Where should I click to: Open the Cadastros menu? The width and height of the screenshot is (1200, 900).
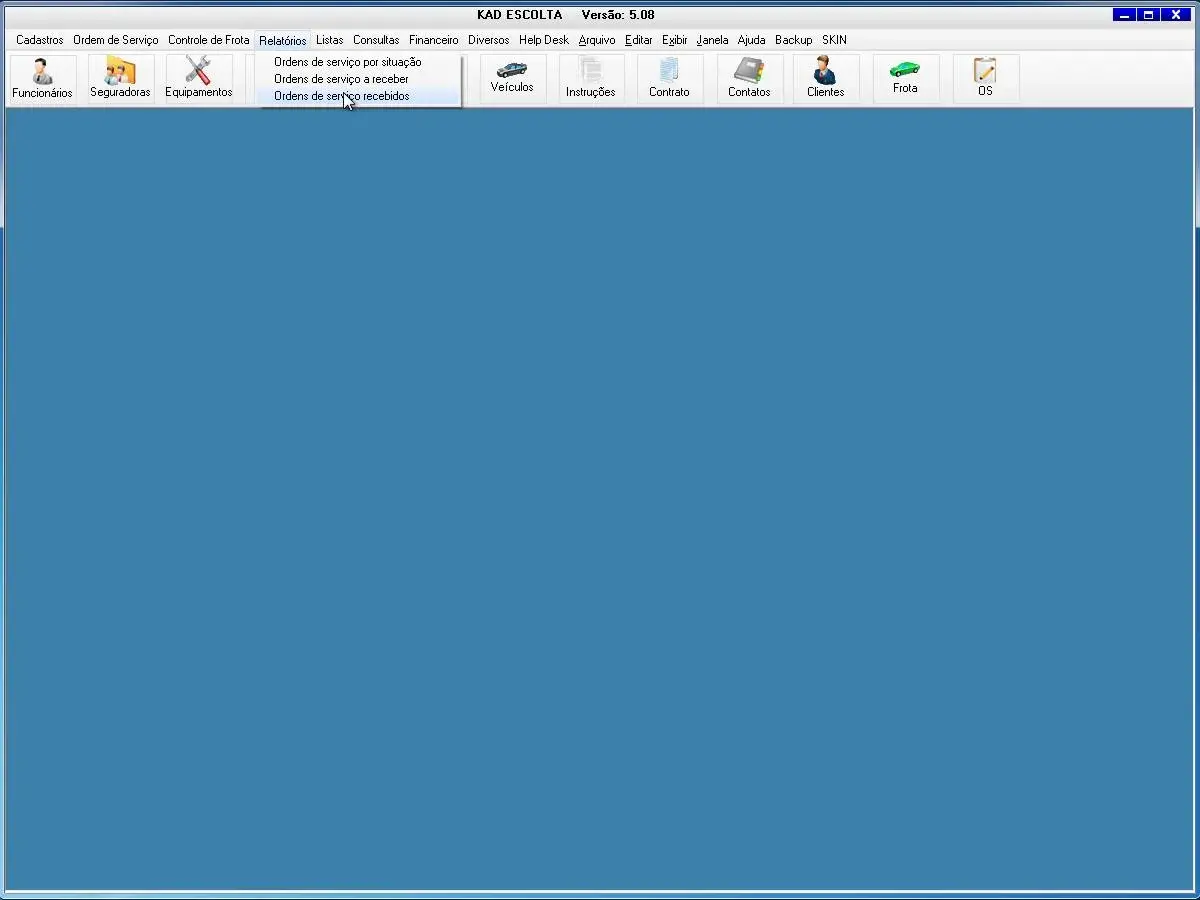pyautogui.click(x=39, y=40)
